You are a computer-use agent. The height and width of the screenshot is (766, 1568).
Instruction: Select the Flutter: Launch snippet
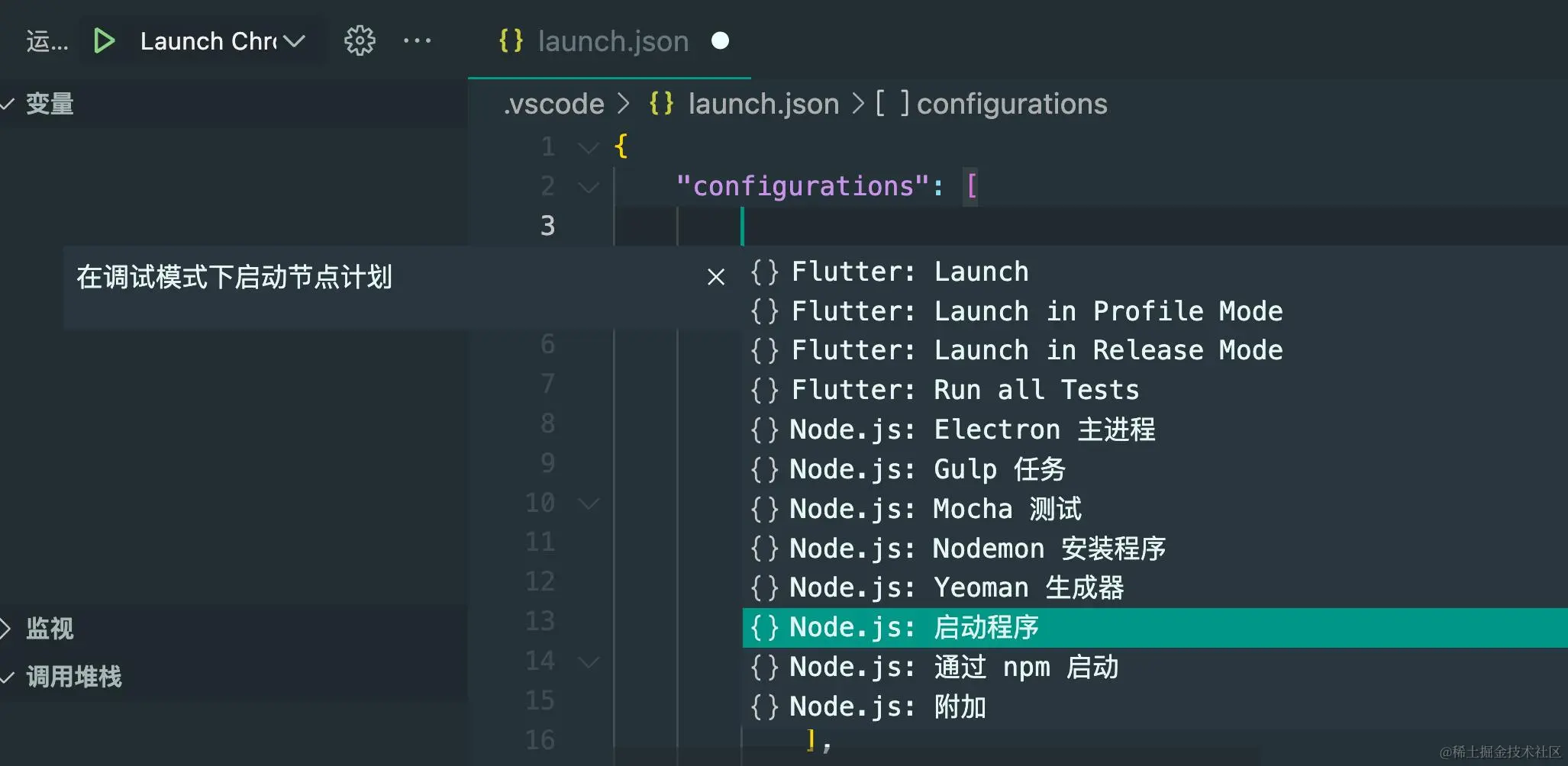pyautogui.click(x=1155, y=272)
